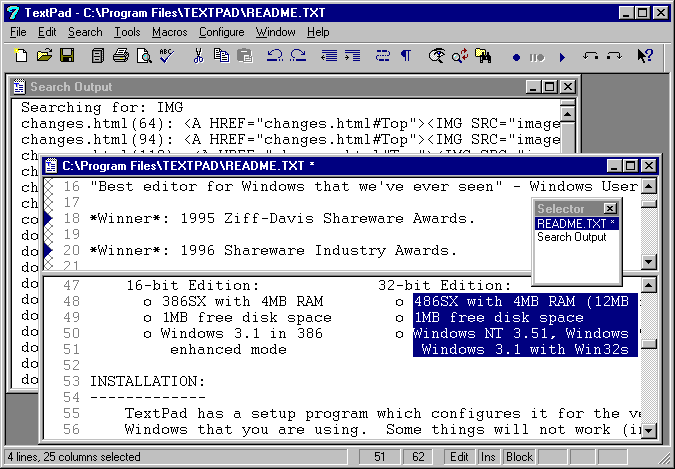Click line number 16 in README.TXT
Image resolution: width=675 pixels, height=469 pixels.
coord(71,186)
